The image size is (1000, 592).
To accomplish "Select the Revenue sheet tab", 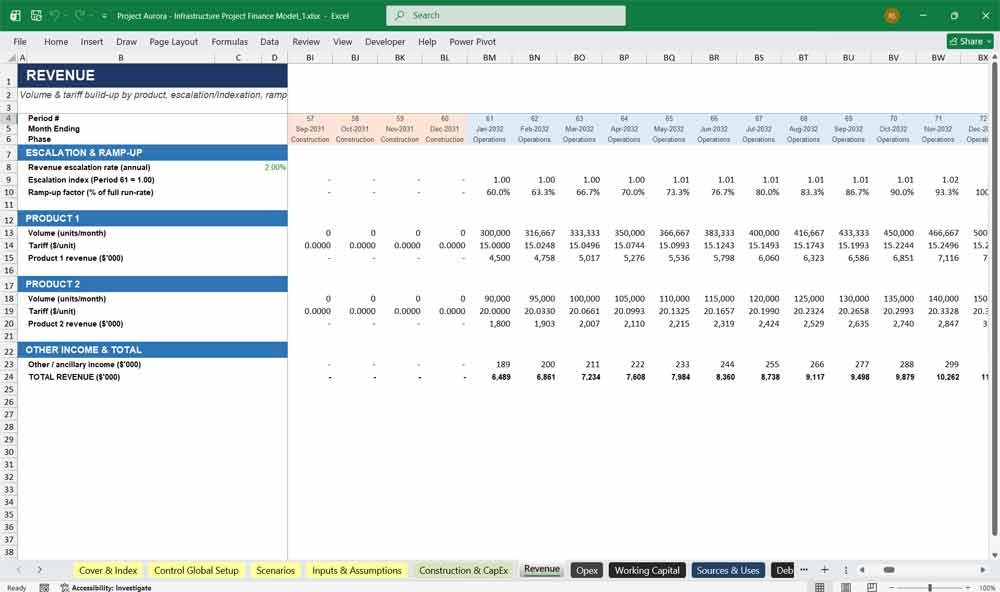I will [x=541, y=570].
